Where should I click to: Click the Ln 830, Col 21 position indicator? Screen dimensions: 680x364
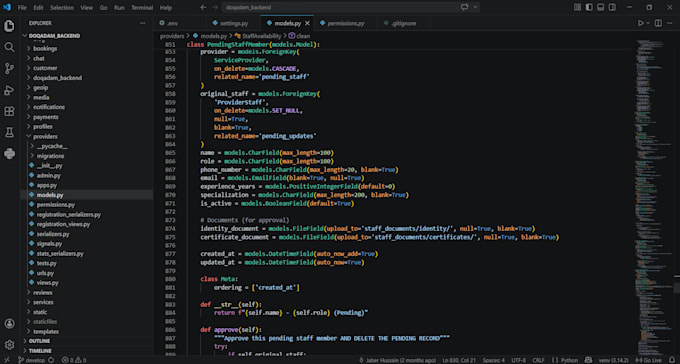(459, 360)
